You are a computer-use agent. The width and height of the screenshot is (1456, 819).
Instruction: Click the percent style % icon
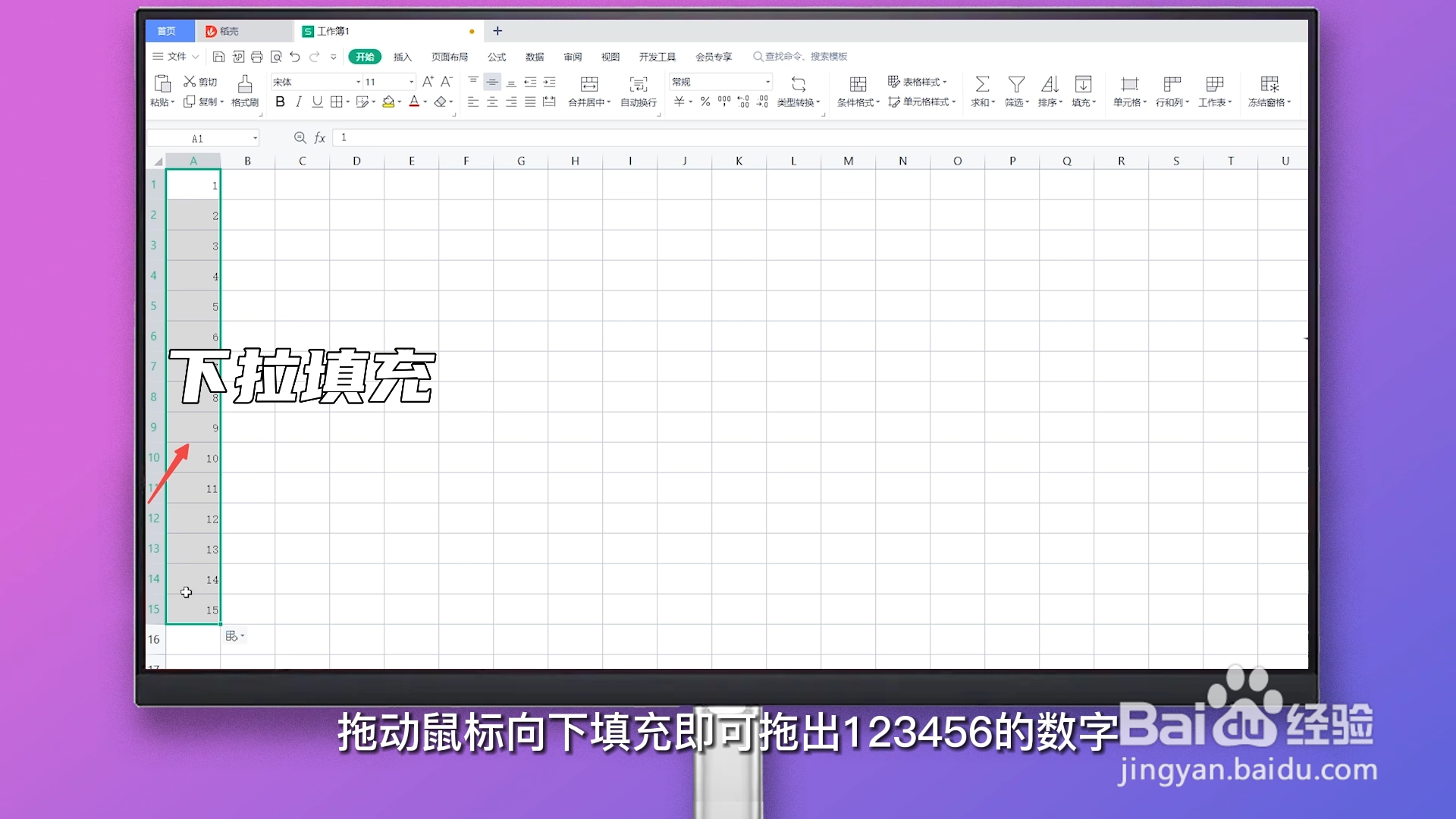(704, 102)
